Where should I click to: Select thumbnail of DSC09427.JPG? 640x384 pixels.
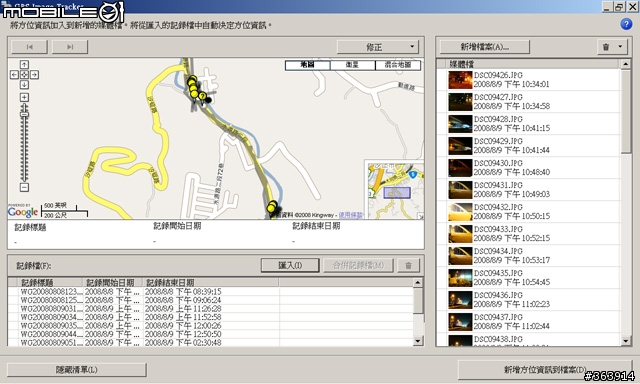click(x=460, y=102)
